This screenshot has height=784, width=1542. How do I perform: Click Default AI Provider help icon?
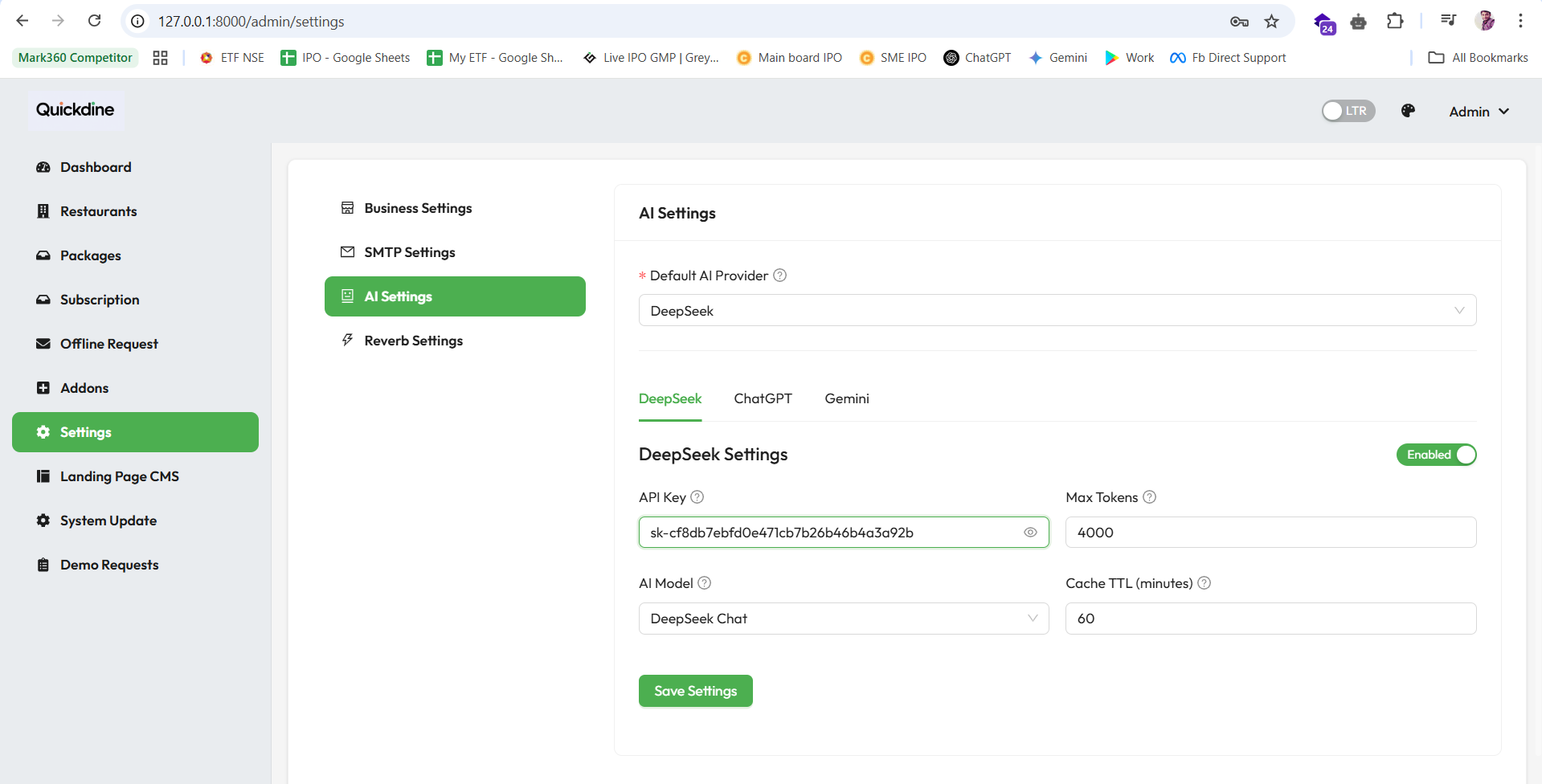pyautogui.click(x=779, y=276)
